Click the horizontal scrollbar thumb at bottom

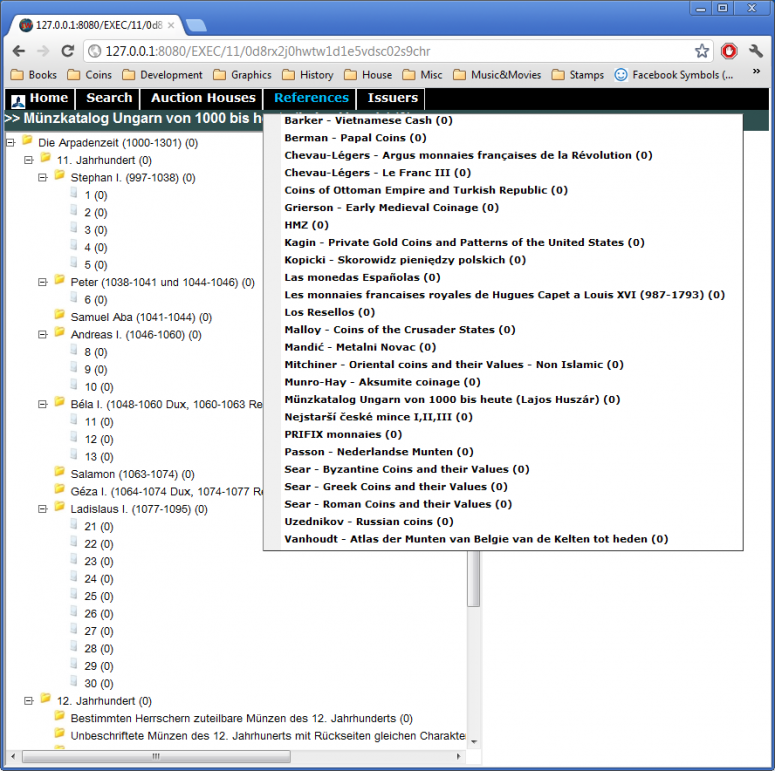click(x=156, y=756)
